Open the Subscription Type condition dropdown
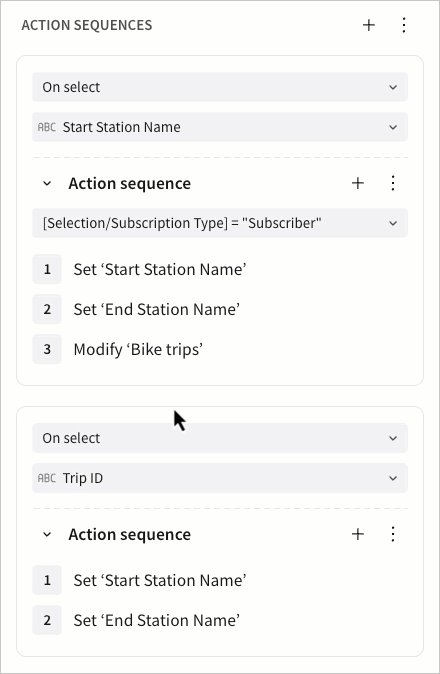This screenshot has width=440, height=674. pyautogui.click(x=220, y=223)
